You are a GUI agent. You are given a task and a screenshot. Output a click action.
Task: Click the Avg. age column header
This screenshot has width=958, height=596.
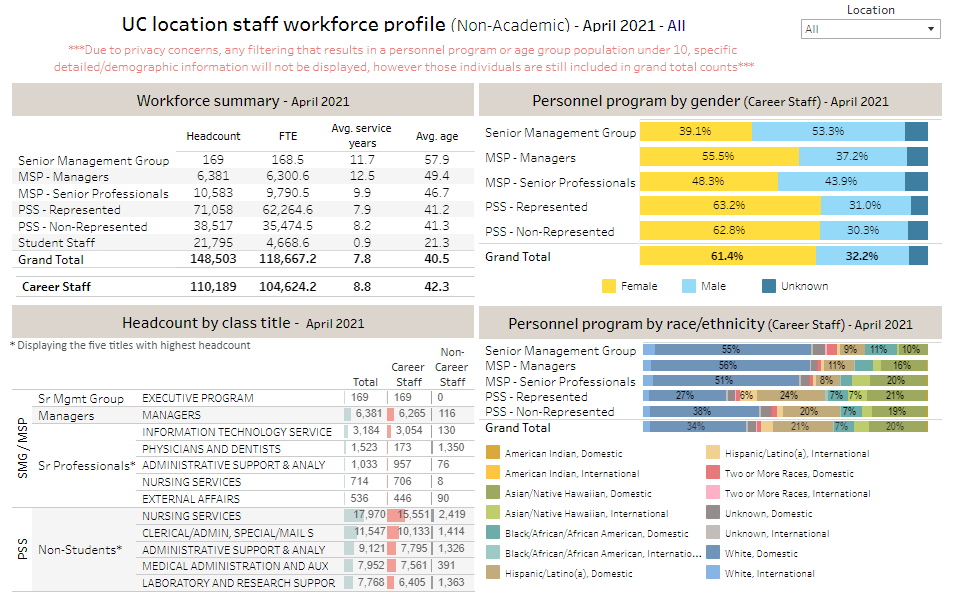tap(437, 136)
